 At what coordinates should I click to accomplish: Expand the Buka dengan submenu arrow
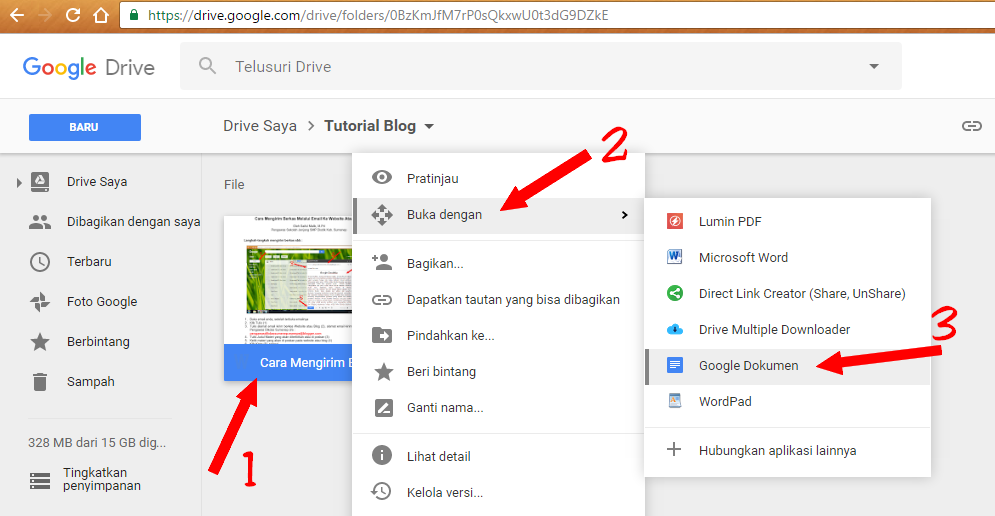point(624,215)
